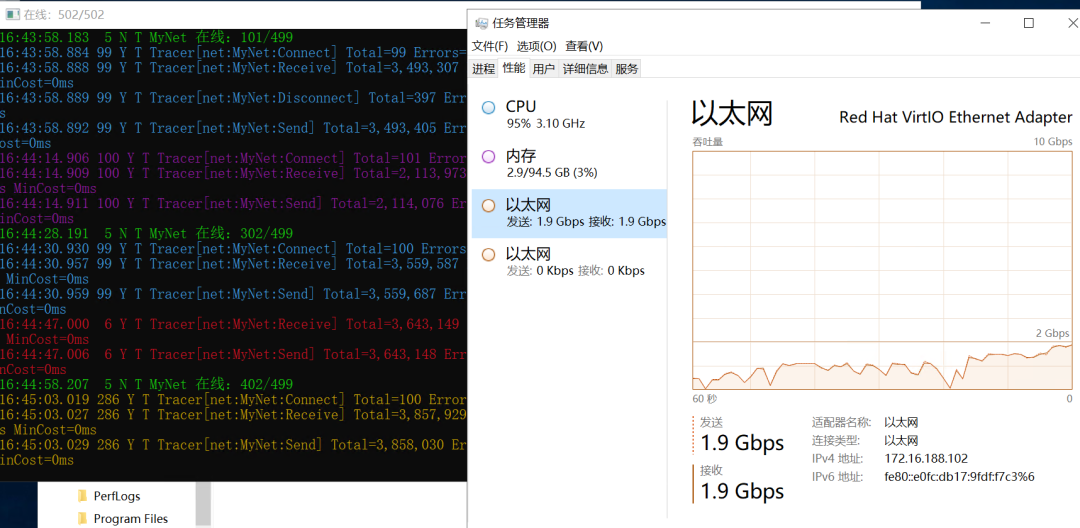The image size is (1080, 528).
Task: Click the console window title icon
Action: (x=12, y=14)
